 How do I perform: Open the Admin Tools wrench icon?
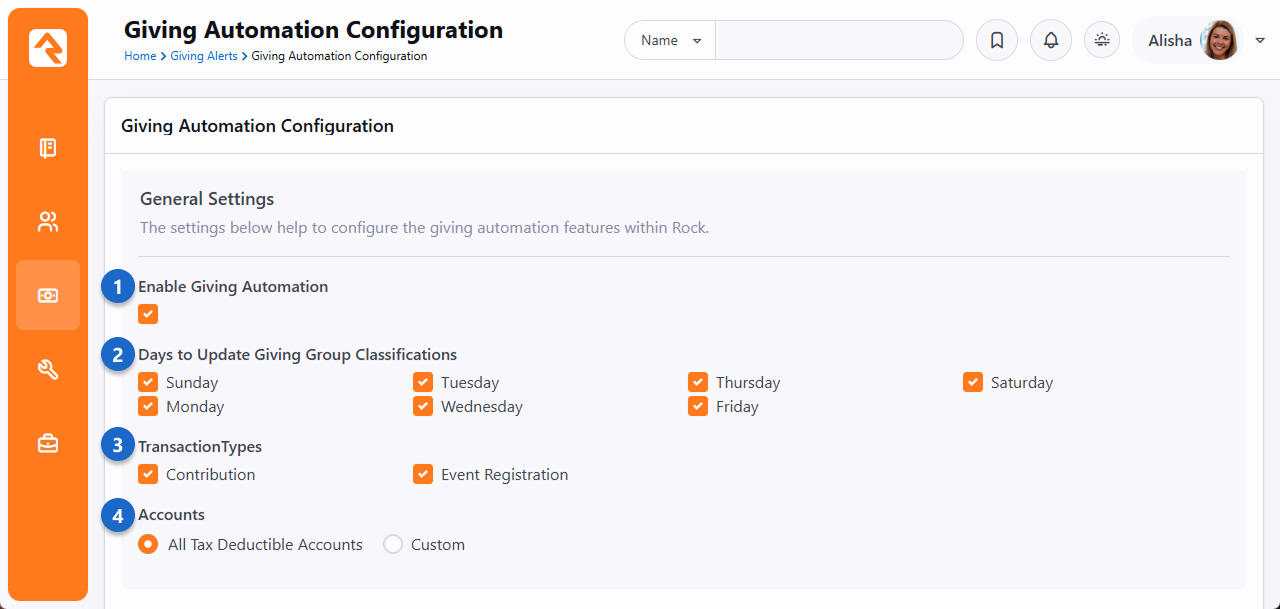(48, 370)
